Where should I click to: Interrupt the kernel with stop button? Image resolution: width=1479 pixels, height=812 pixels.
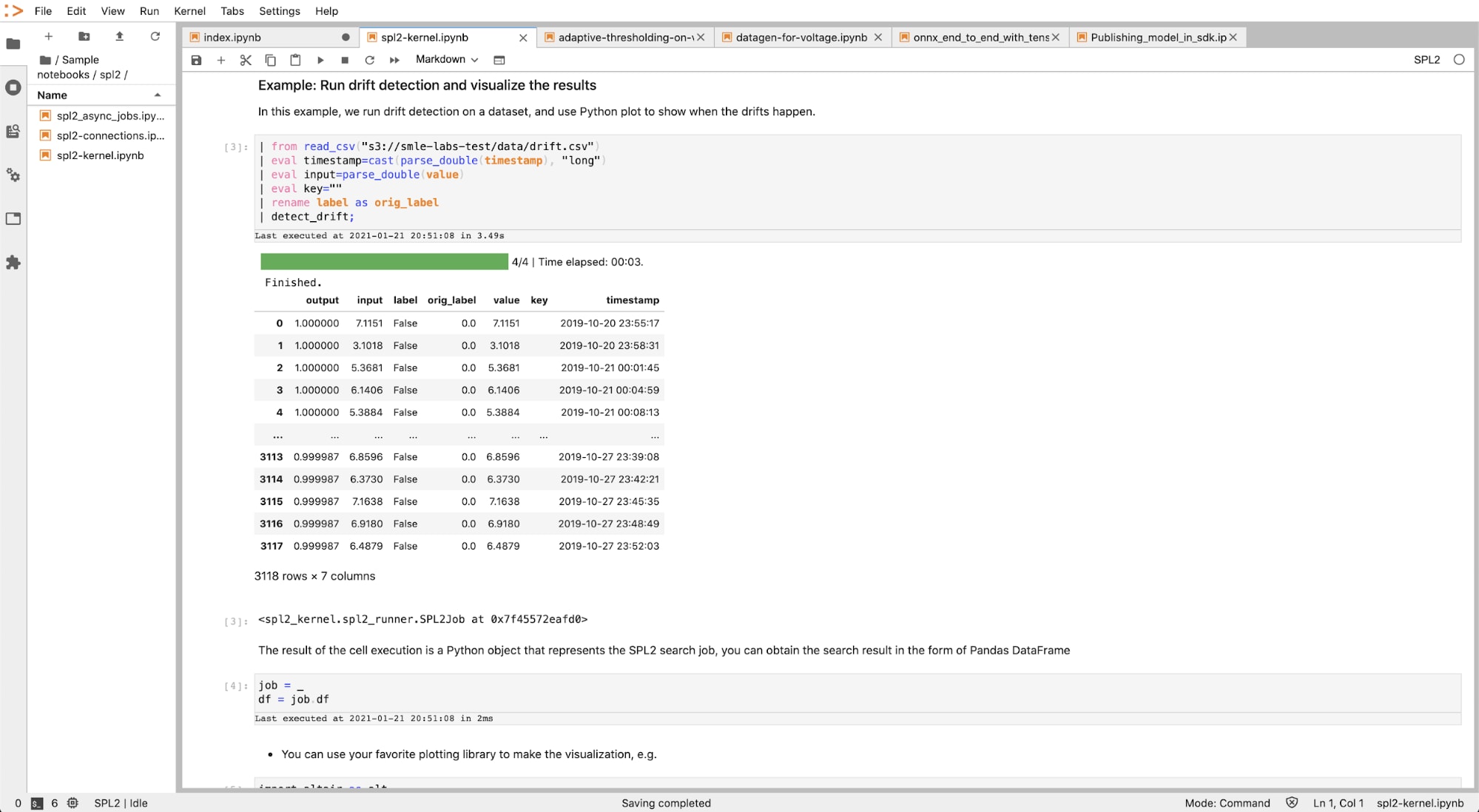click(x=345, y=60)
